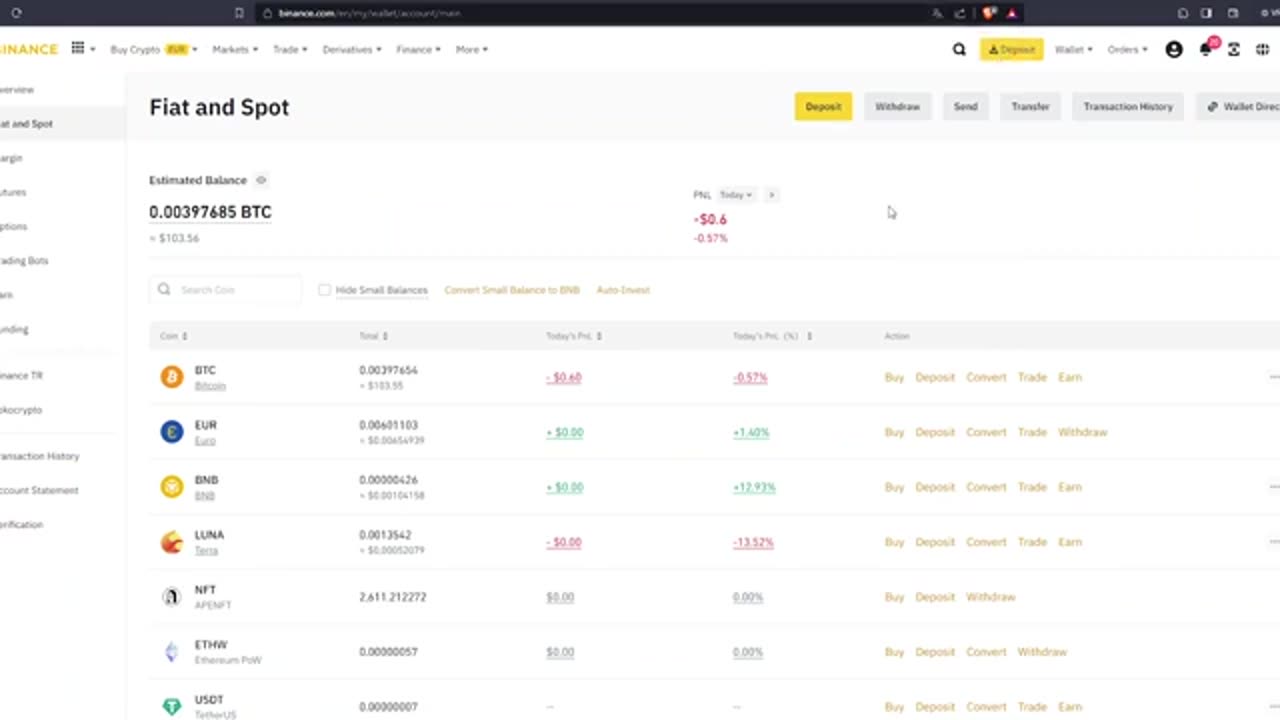This screenshot has width=1280, height=720.
Task: Expand the Markets dropdown
Action: coord(235,49)
